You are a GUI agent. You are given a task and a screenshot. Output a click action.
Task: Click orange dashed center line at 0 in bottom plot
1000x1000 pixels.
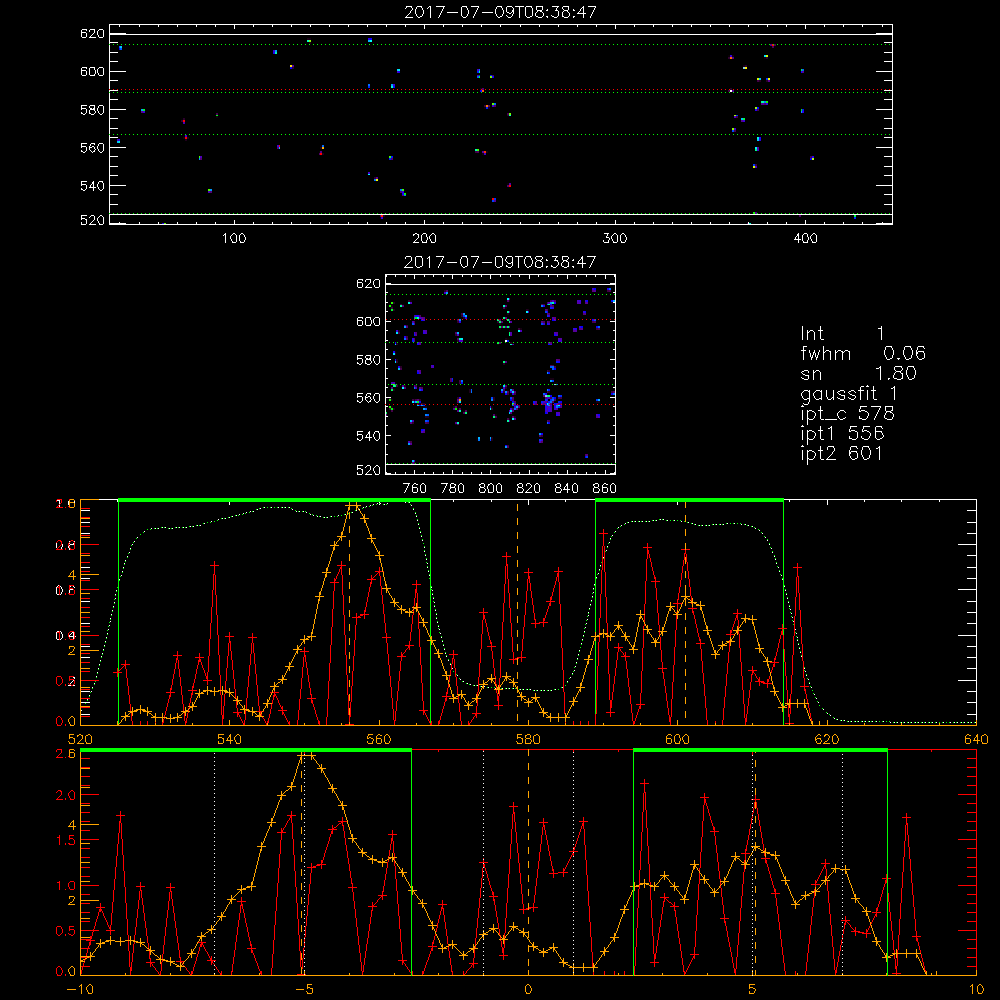(528, 861)
